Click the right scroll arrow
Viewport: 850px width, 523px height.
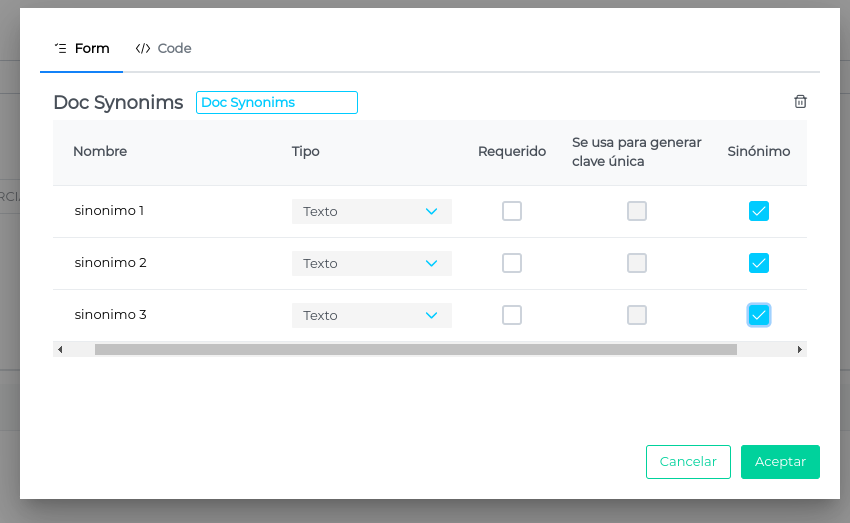click(x=799, y=350)
